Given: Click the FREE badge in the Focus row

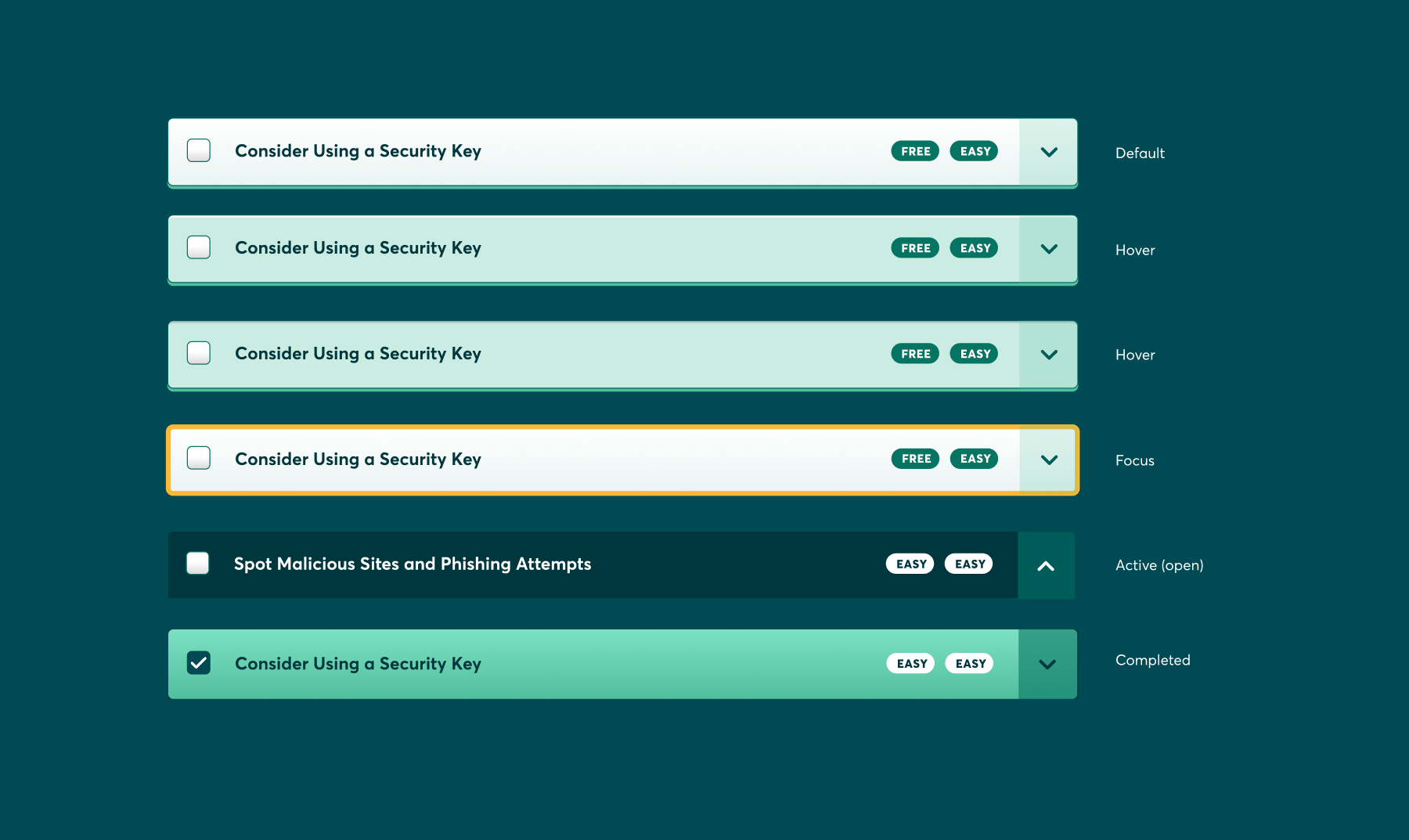Looking at the screenshot, I should (x=915, y=459).
